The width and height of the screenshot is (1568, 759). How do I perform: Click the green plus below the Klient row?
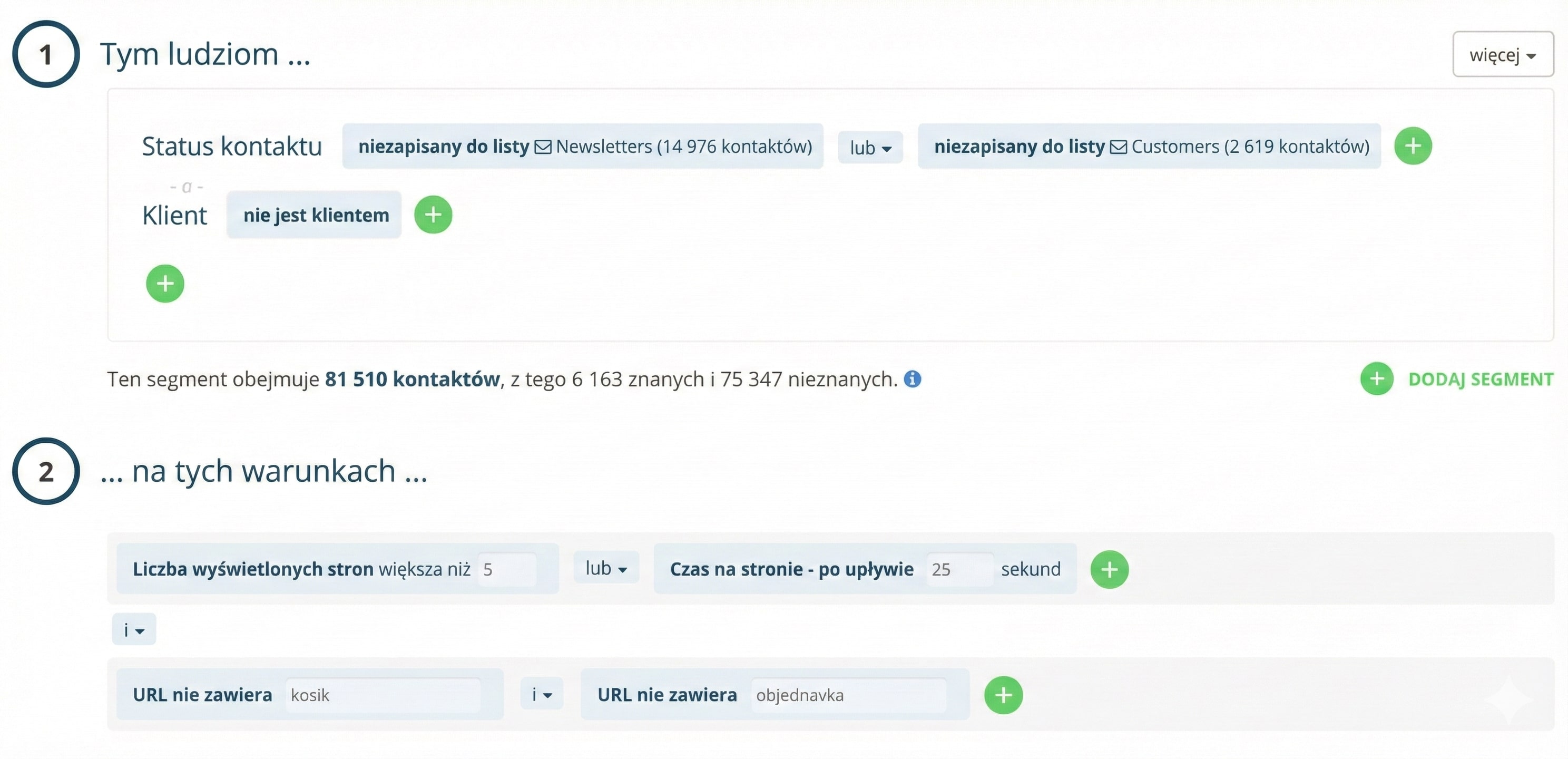click(165, 283)
